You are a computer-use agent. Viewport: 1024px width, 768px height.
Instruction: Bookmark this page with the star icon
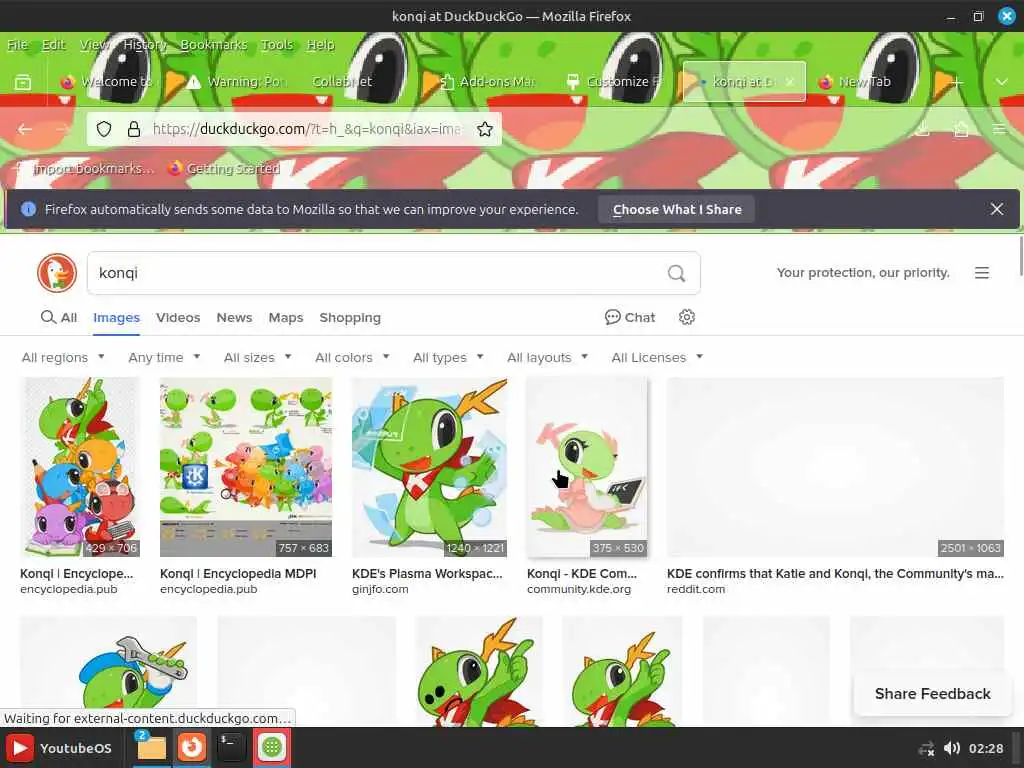pyautogui.click(x=485, y=129)
